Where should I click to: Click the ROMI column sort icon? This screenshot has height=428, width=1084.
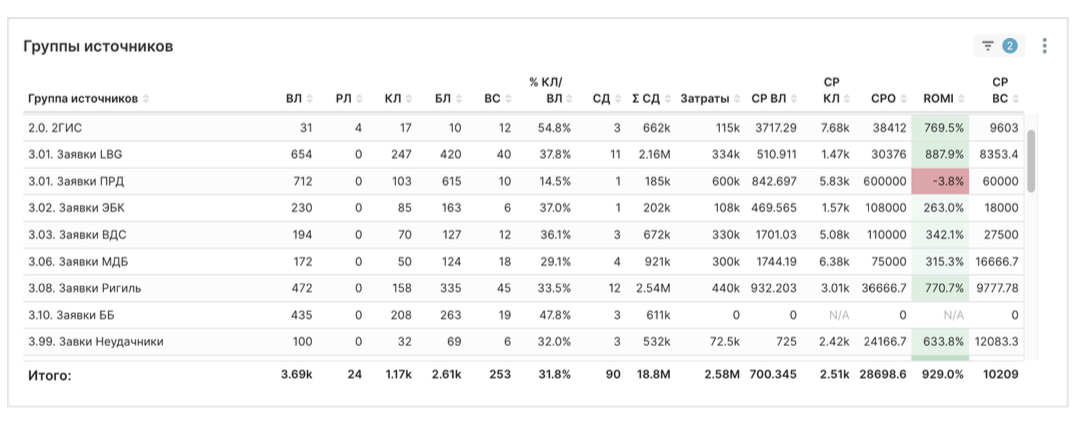point(961,99)
